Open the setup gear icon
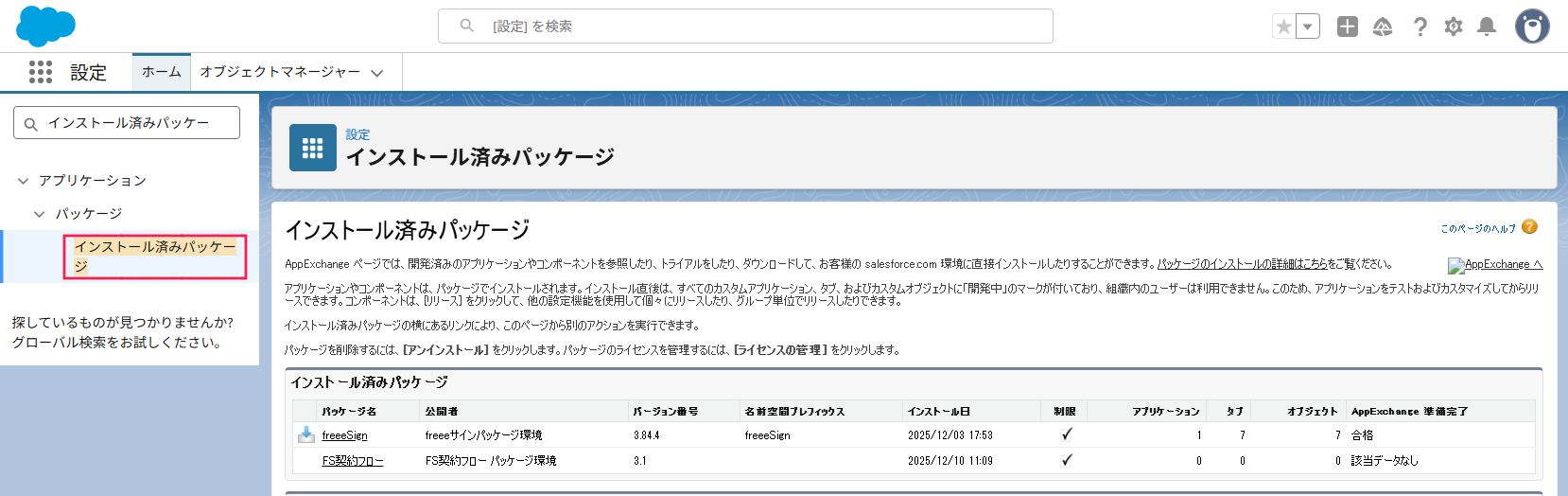The height and width of the screenshot is (496, 1568). pyautogui.click(x=1454, y=27)
